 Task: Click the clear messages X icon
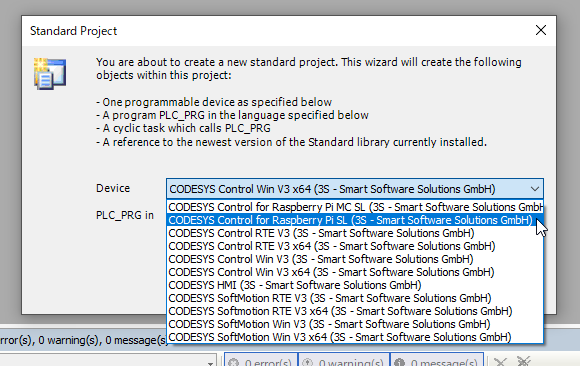(500, 361)
